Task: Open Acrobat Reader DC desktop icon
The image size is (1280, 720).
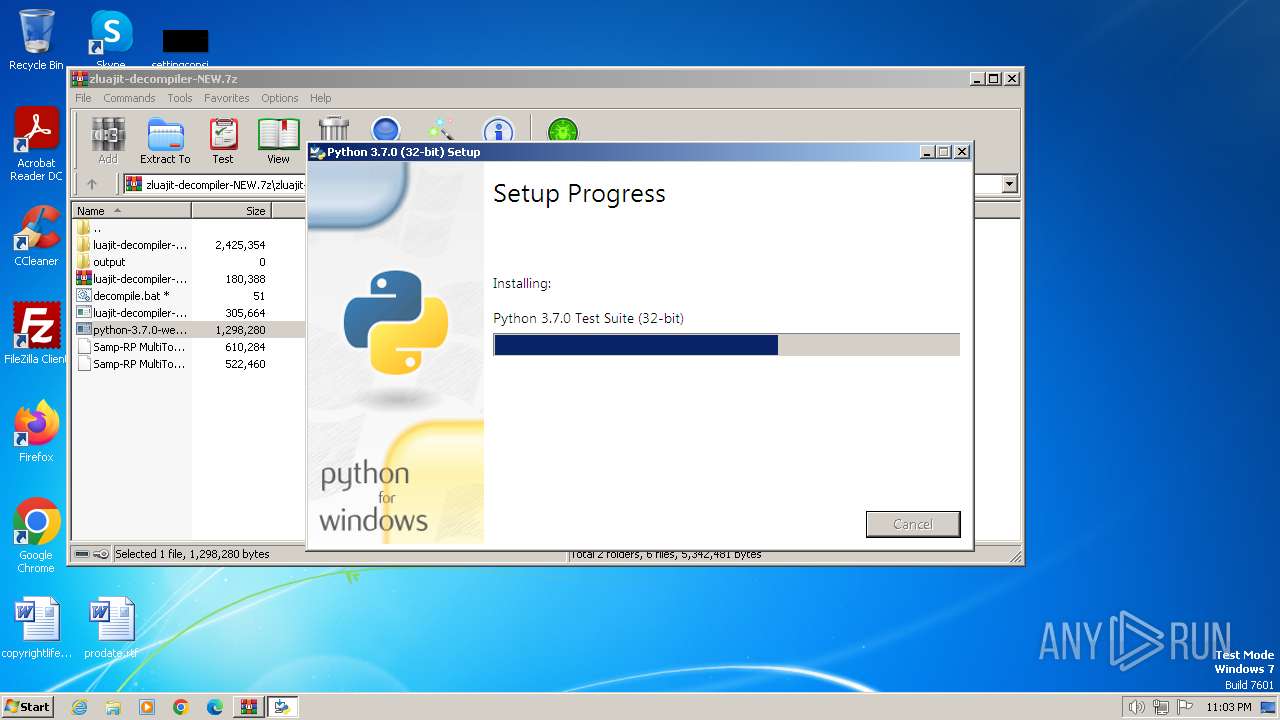Action: (36, 144)
